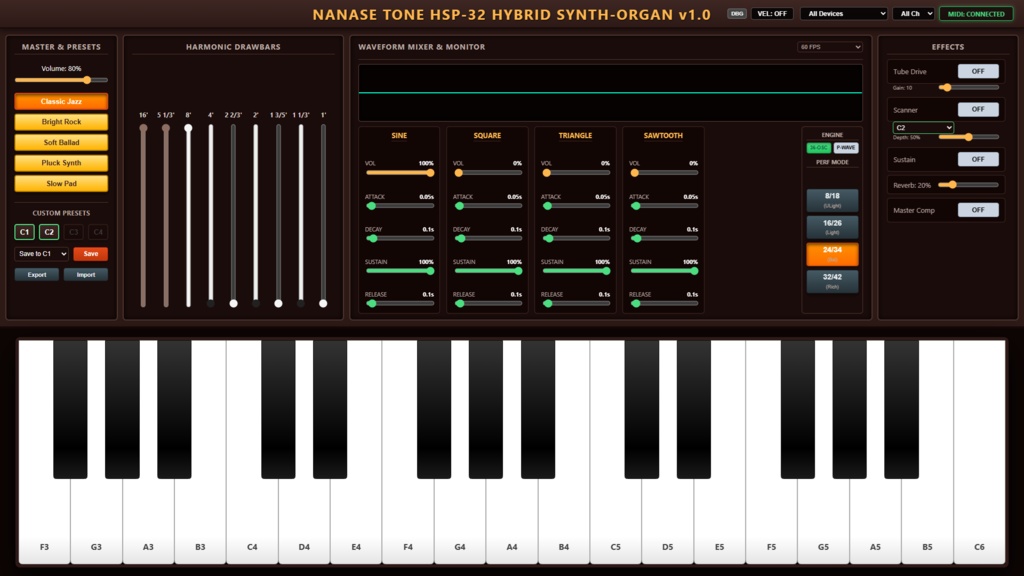This screenshot has height=576, width=1024.
Task: Click the Scanner Depth slider
Action: pos(968,137)
